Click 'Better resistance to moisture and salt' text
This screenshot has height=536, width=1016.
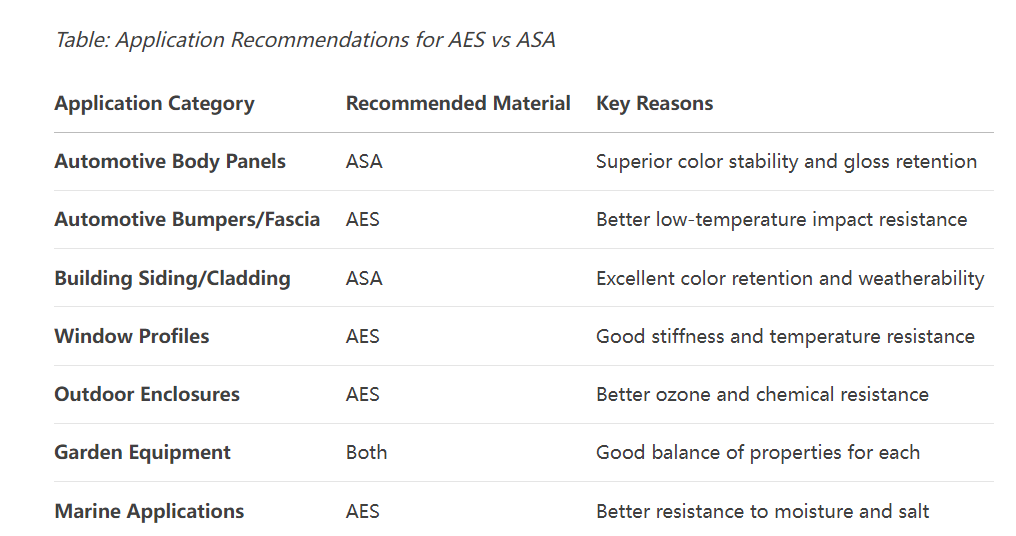pyautogui.click(x=762, y=511)
